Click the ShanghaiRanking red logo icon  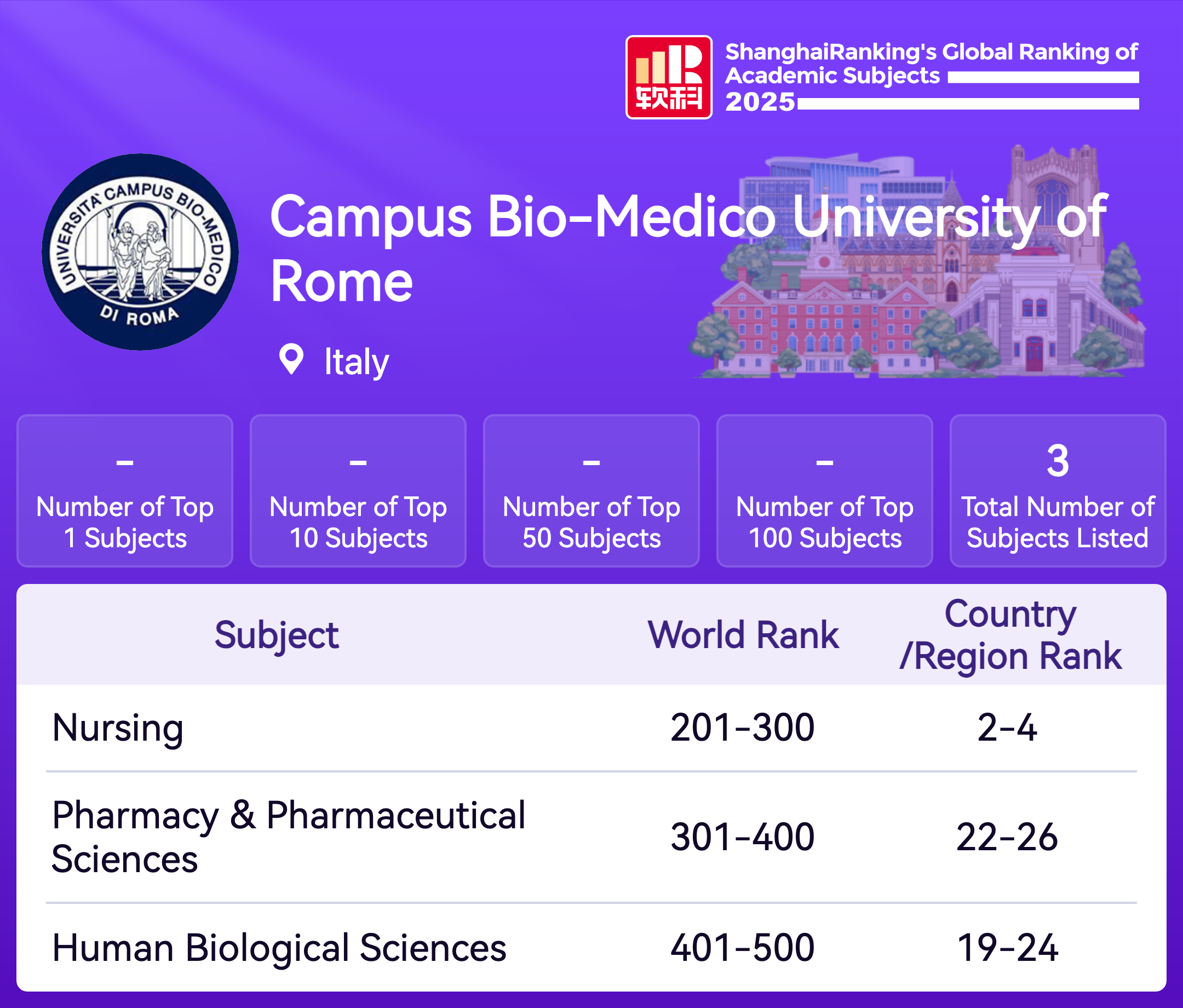[669, 77]
